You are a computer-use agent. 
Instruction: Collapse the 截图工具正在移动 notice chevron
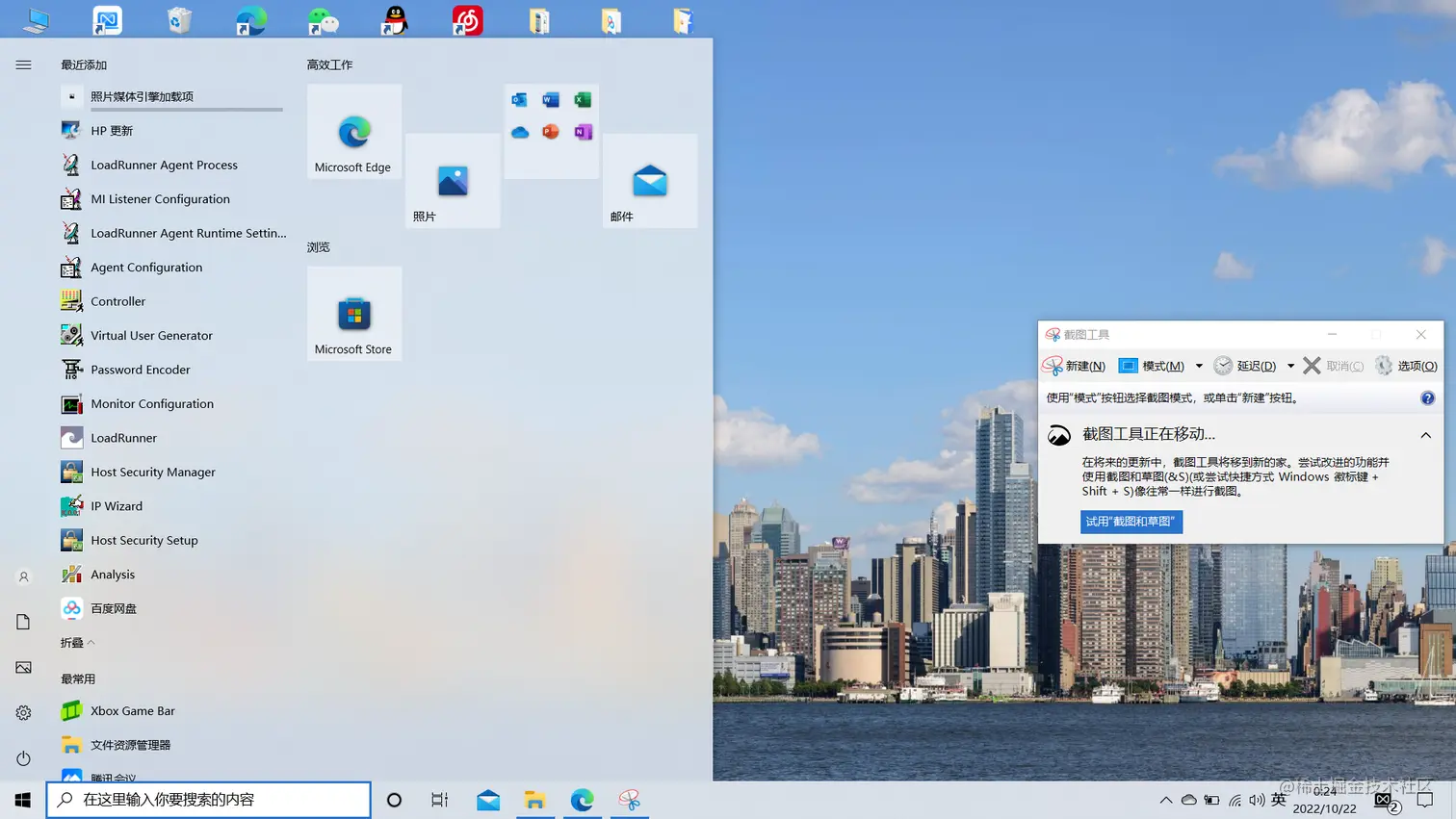[x=1426, y=435]
